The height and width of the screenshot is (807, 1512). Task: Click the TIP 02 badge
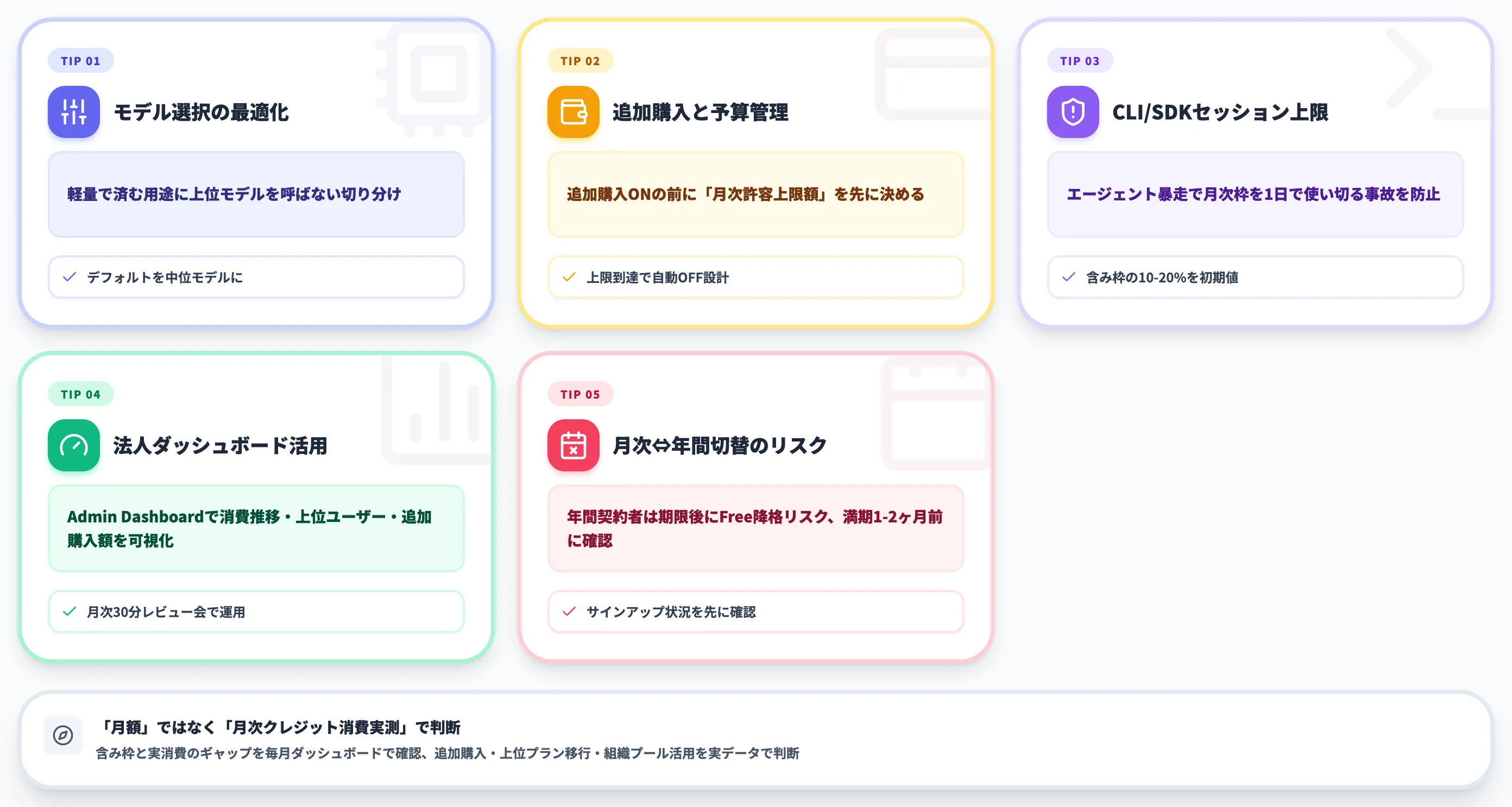[581, 60]
